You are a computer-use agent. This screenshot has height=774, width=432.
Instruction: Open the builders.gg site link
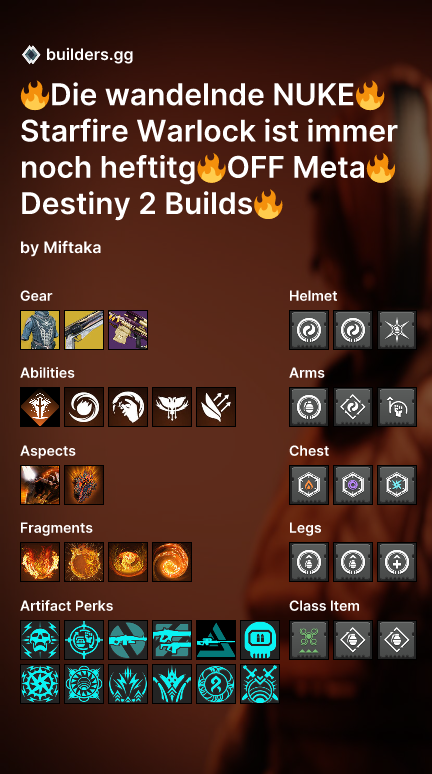coord(89,55)
